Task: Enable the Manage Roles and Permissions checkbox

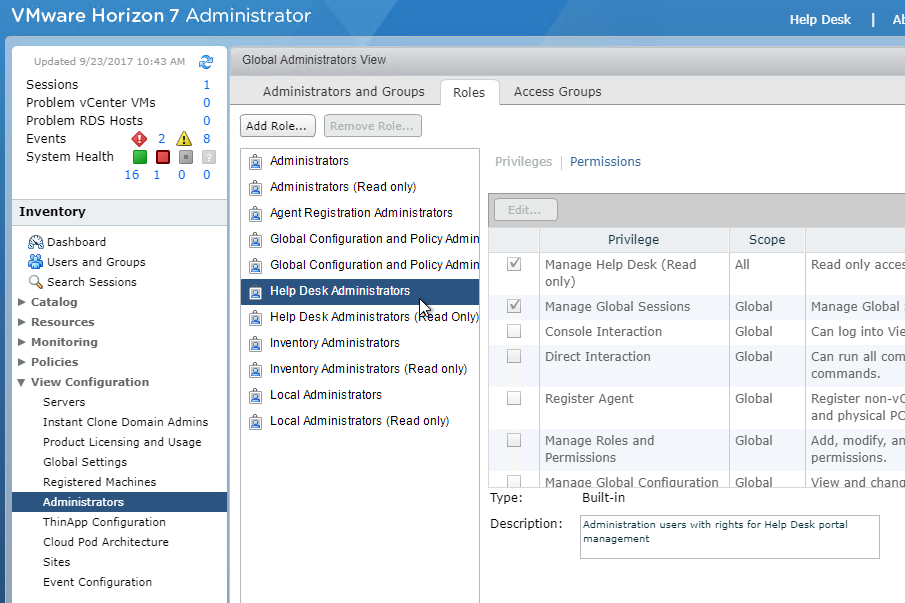Action: [514, 440]
